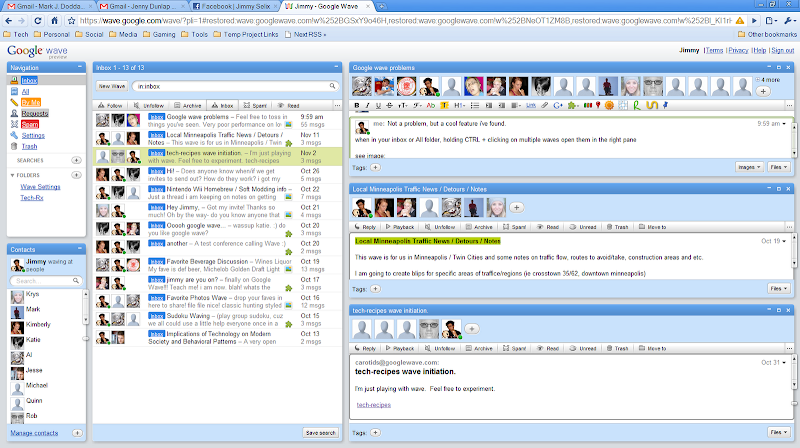The image size is (800, 448).
Task: Click the New Wave button
Action: (112, 86)
